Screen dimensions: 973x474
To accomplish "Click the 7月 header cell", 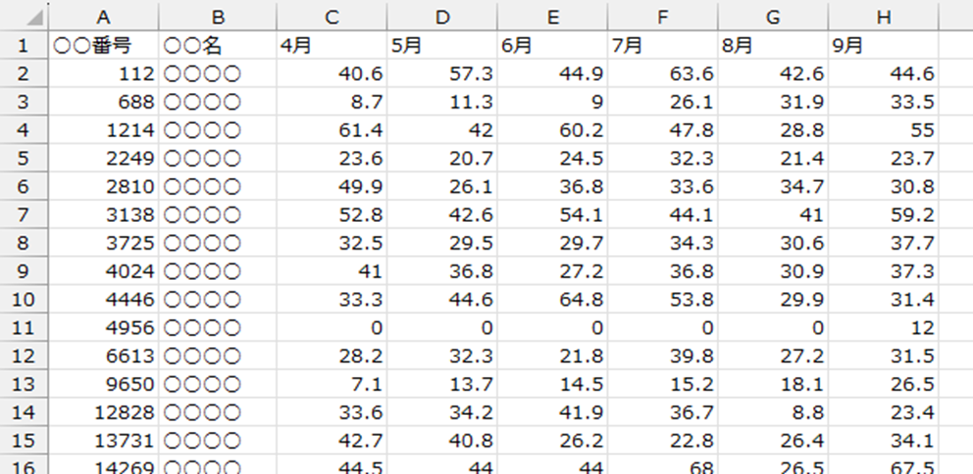I will pos(663,45).
